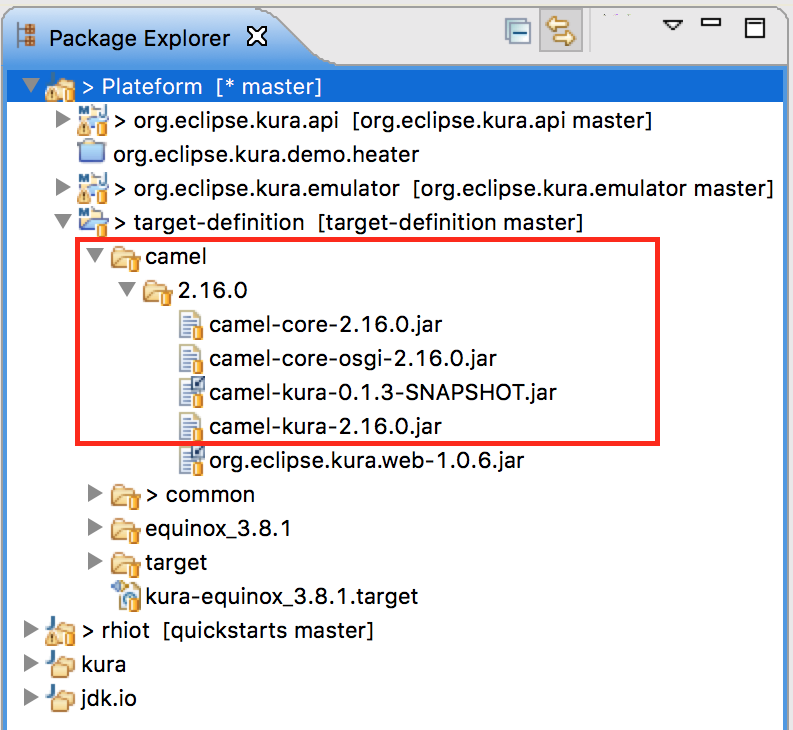Click the org.eclipse.kura.demo.heater folder icon
Screen dimensions: 793x730
click(x=92, y=154)
